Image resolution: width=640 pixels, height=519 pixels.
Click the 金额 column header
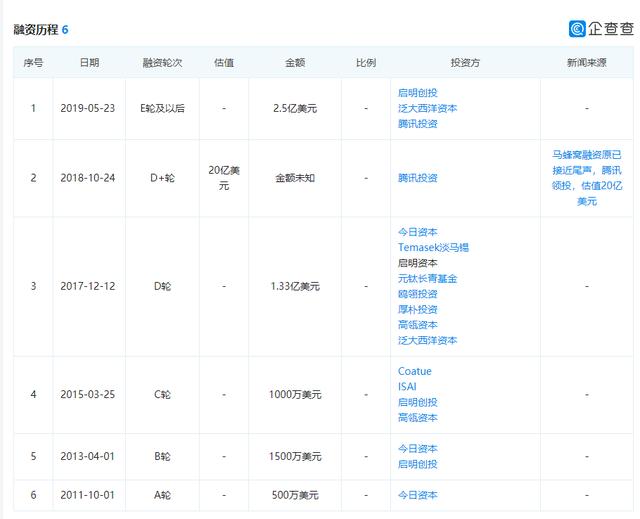(295, 63)
